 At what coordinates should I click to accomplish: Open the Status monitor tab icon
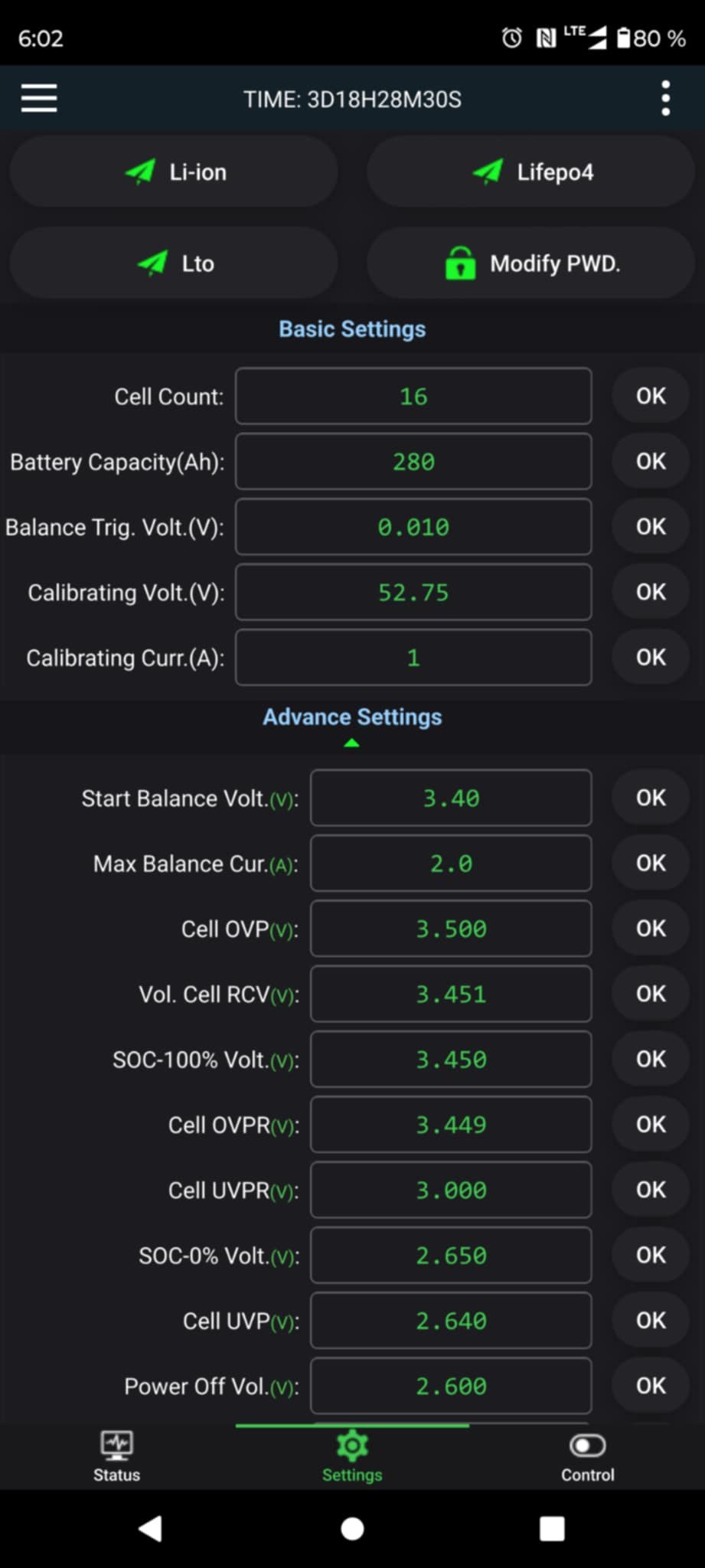point(116,1445)
